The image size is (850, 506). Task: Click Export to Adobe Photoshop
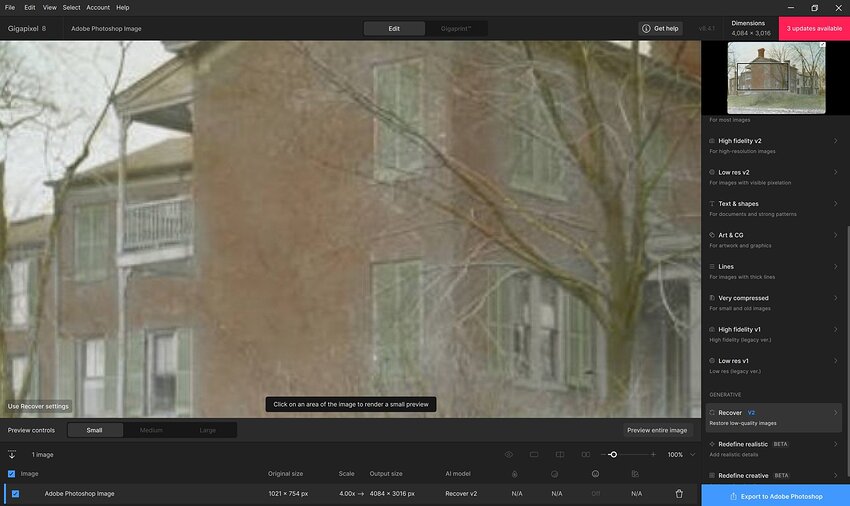tap(775, 496)
